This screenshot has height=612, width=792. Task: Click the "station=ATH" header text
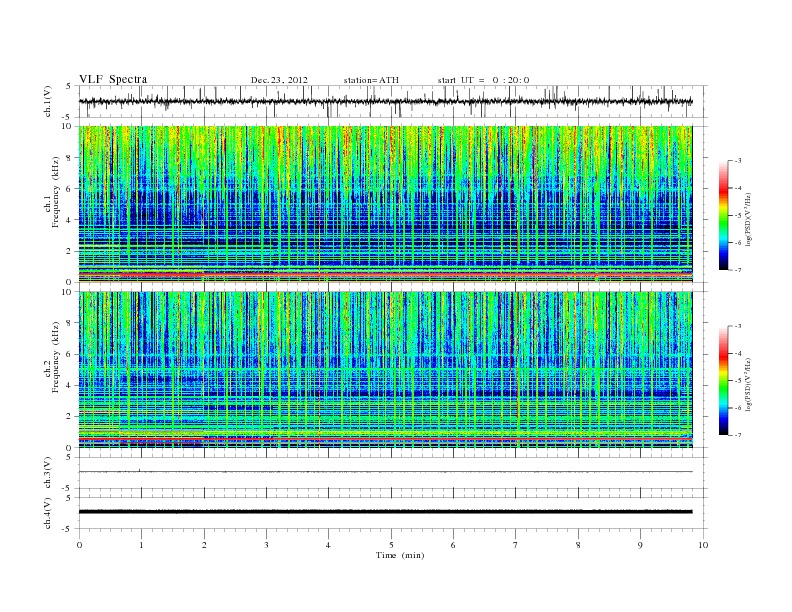point(371,80)
